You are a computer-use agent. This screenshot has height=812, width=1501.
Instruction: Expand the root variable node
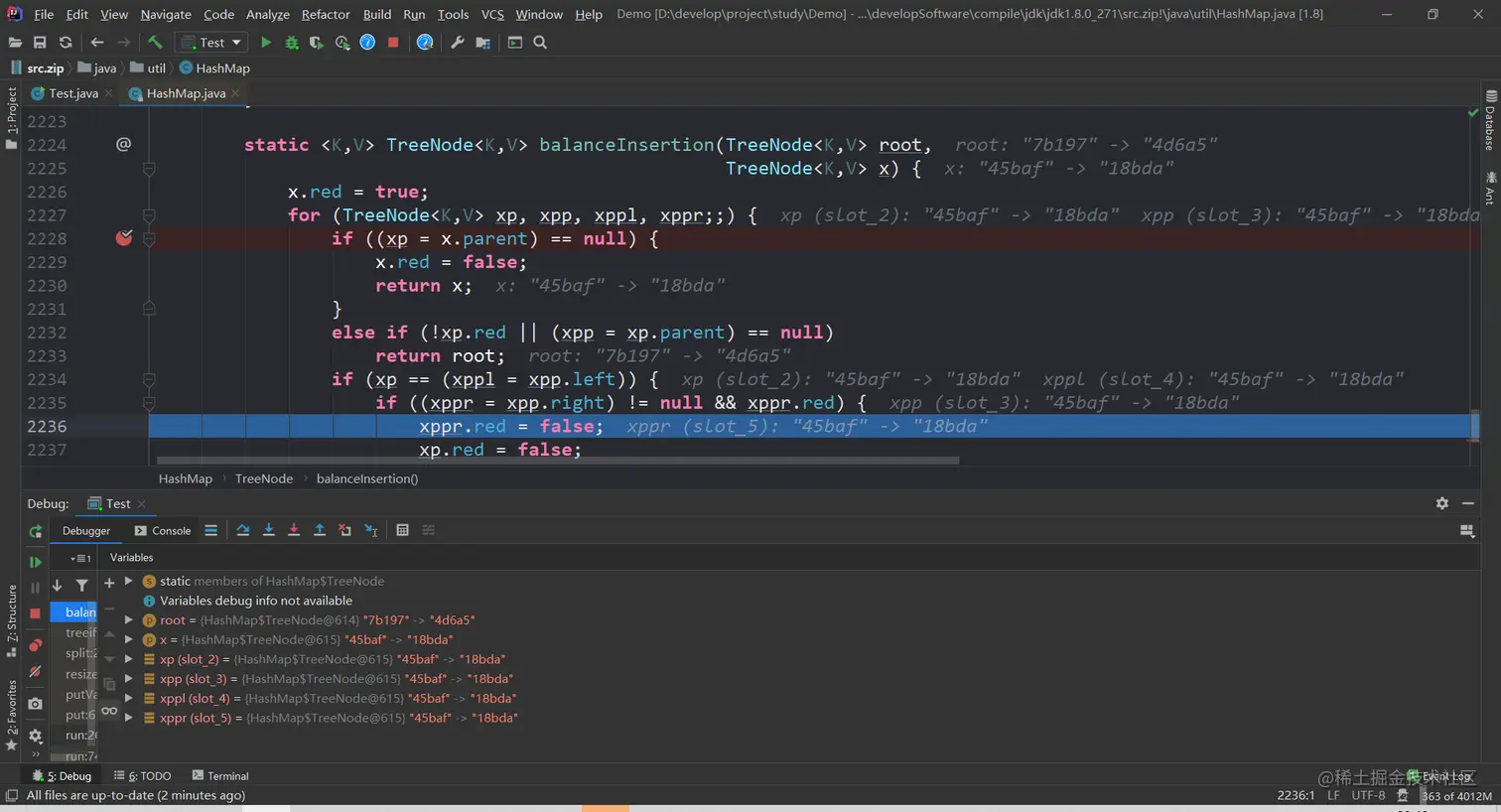129,620
